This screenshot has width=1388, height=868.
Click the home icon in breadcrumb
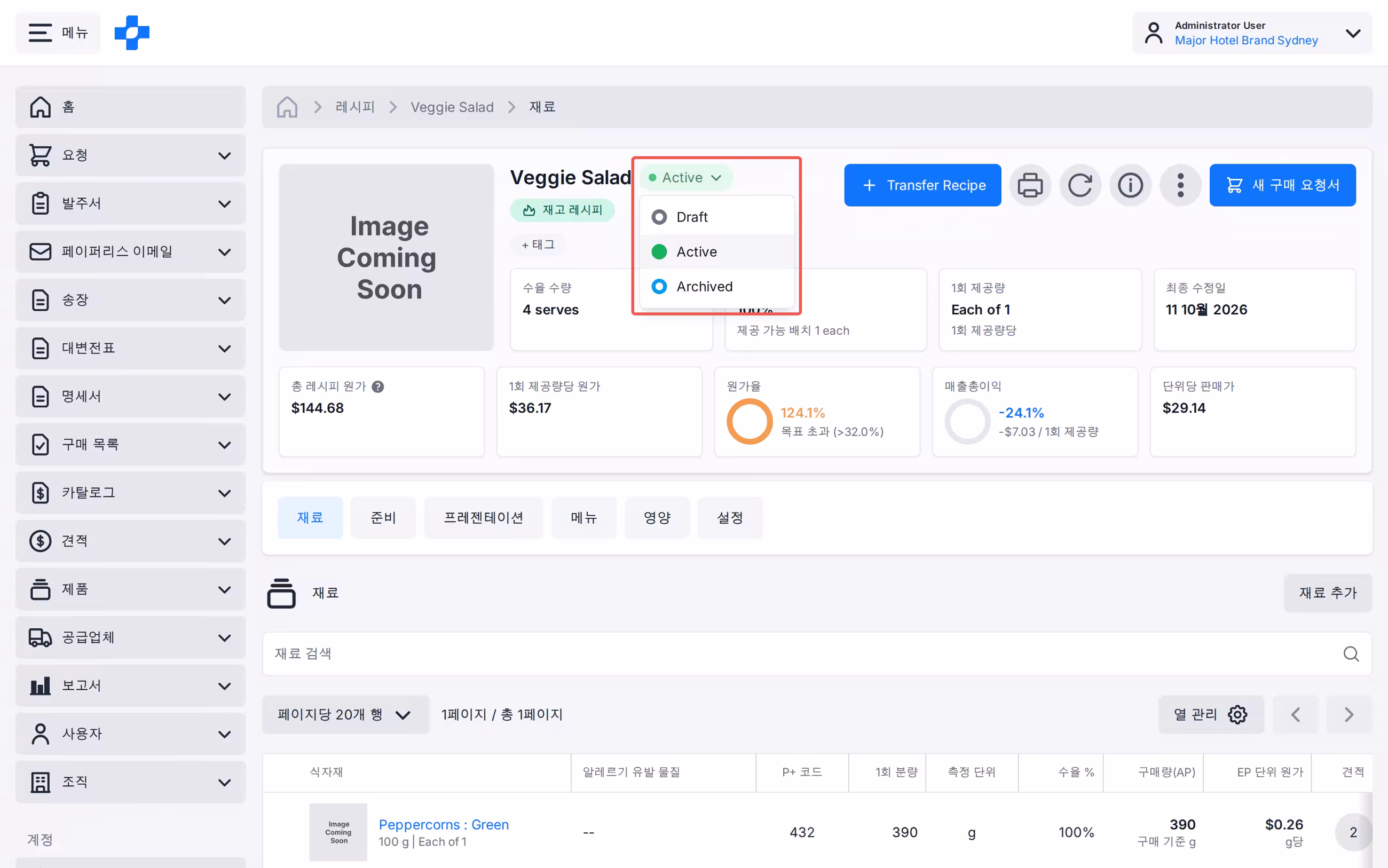coord(287,107)
